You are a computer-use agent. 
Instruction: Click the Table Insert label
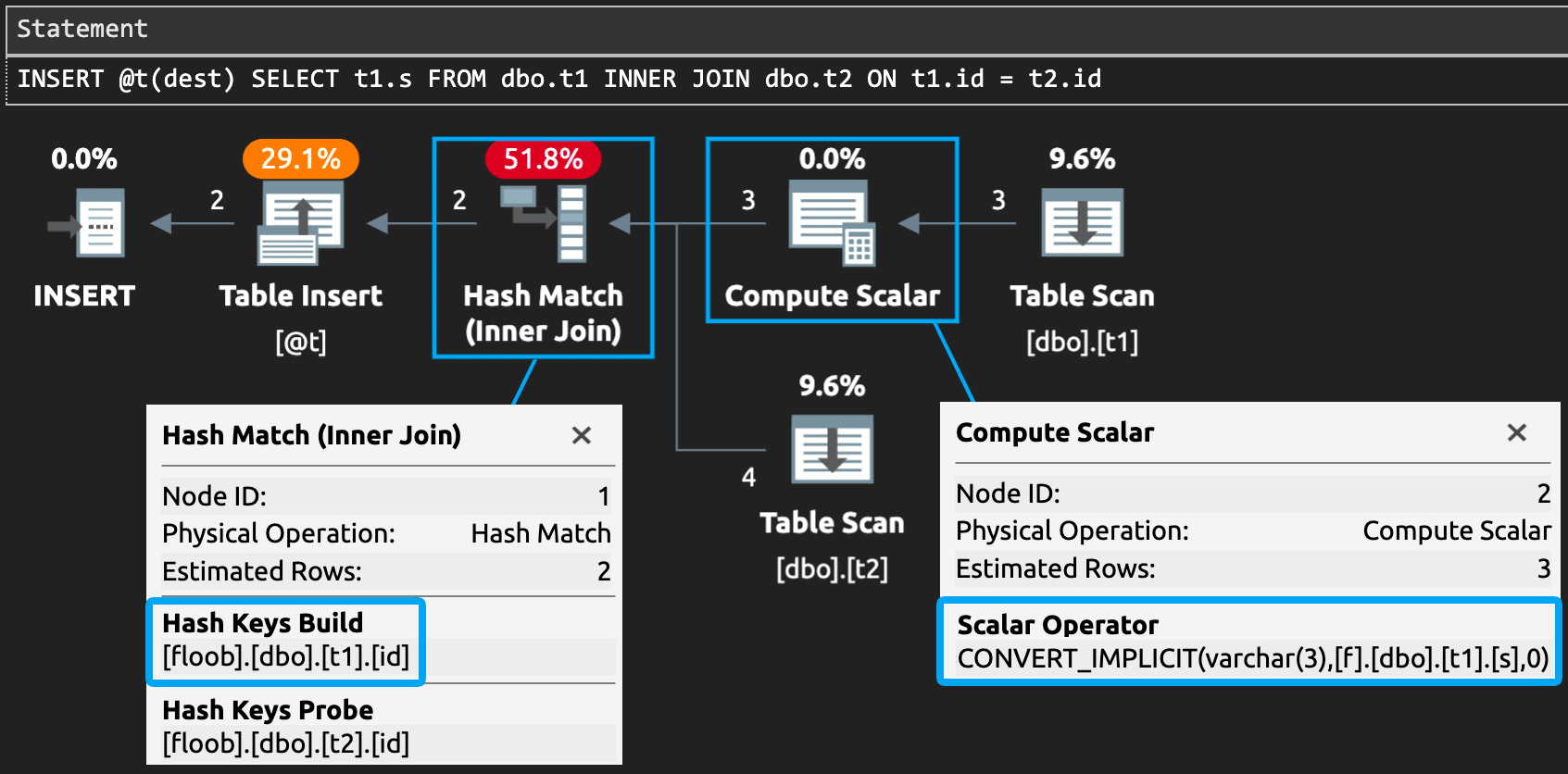[300, 295]
